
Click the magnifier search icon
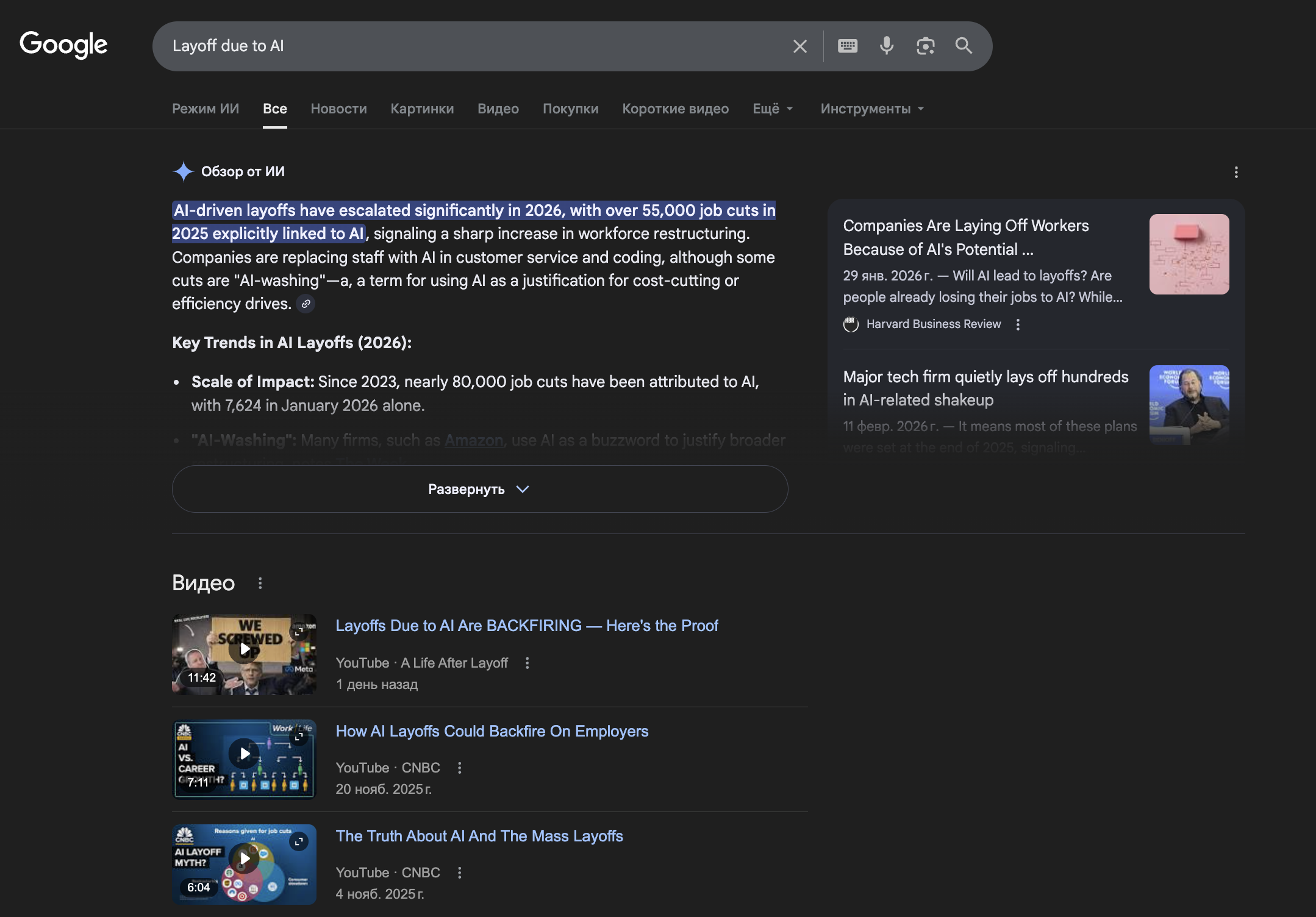[964, 46]
